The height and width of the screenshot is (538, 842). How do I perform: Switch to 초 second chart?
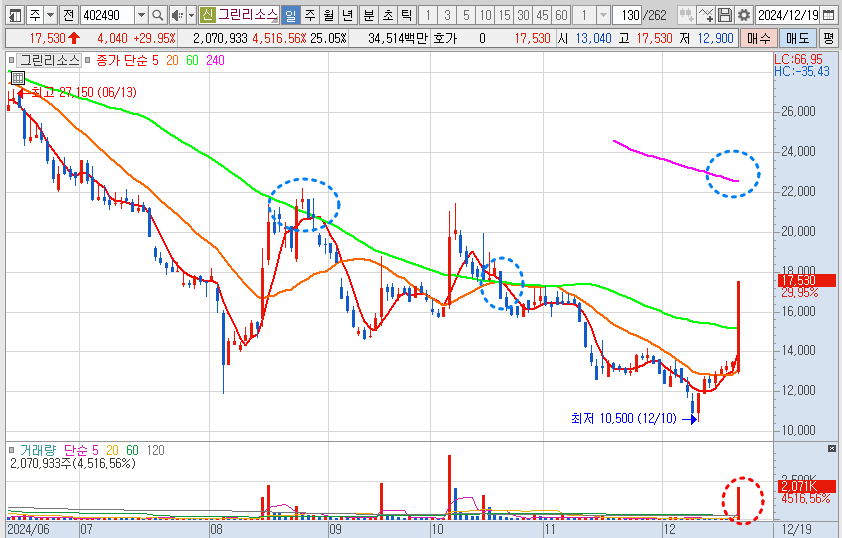[x=388, y=15]
